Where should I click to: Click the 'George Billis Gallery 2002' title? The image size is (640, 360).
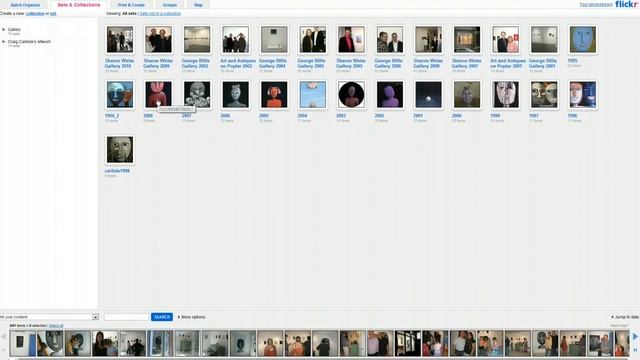click(x=196, y=63)
